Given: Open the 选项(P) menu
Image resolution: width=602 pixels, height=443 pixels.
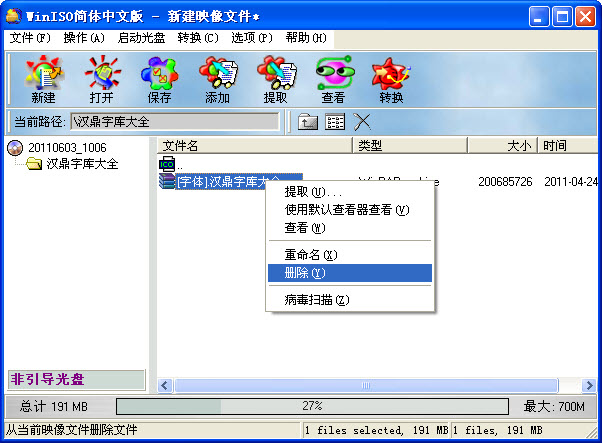Looking at the screenshot, I should (252, 38).
